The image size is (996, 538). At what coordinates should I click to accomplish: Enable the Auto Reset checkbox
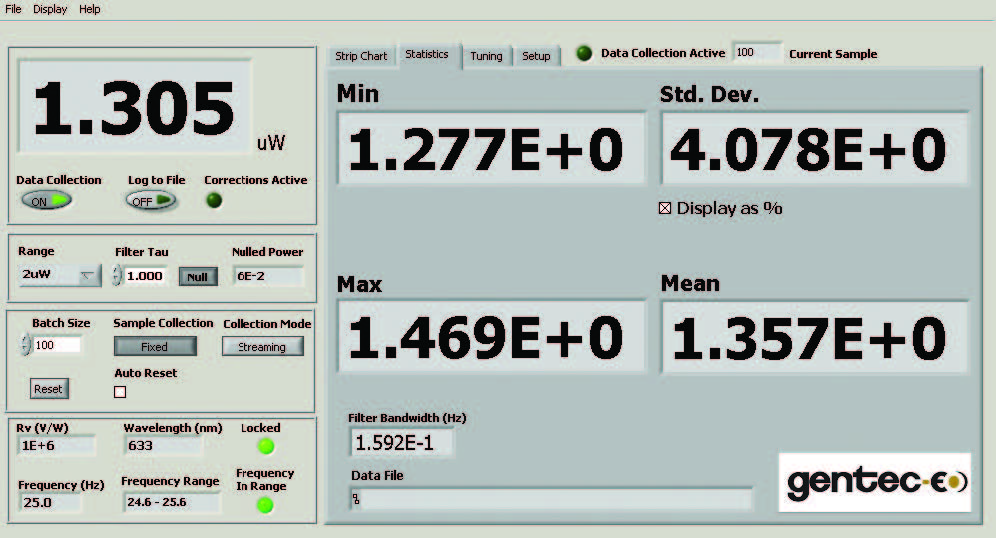pos(121,392)
